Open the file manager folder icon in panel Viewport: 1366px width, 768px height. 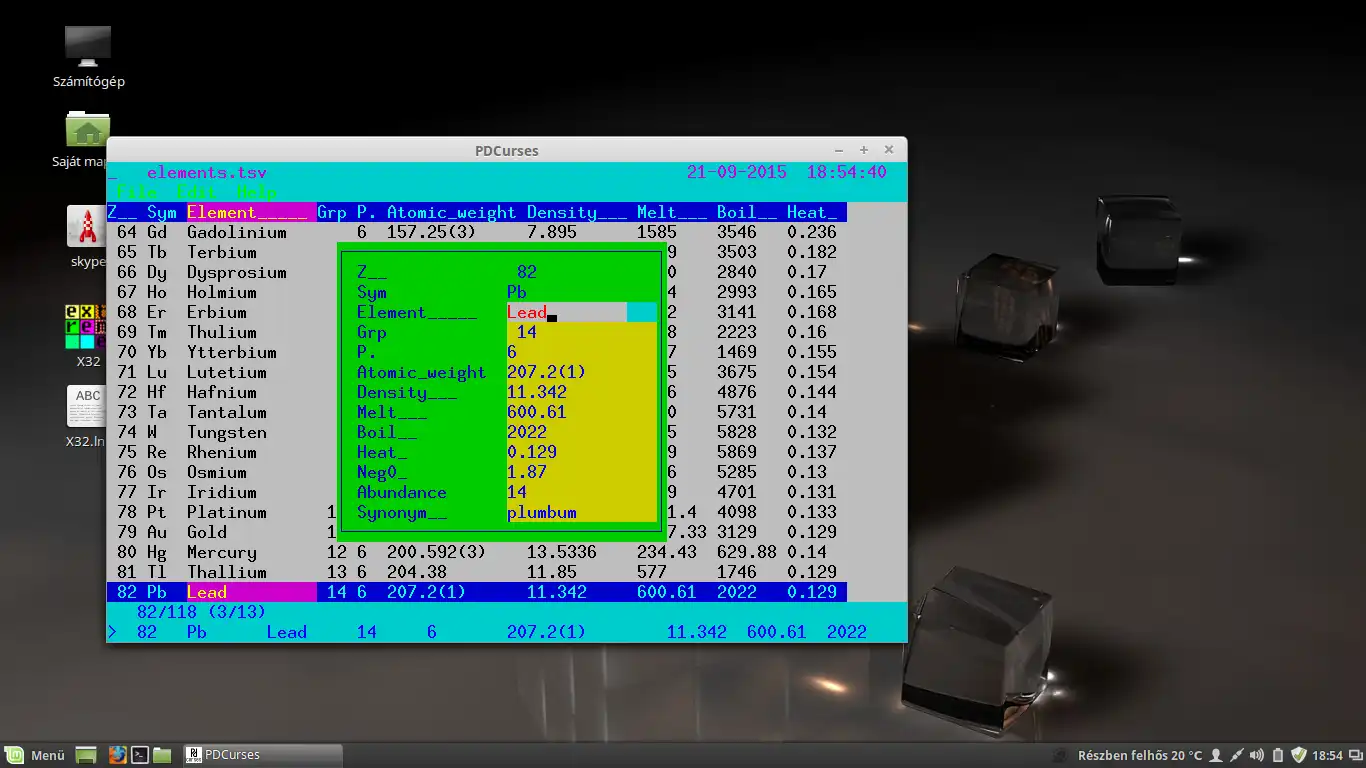tap(162, 755)
